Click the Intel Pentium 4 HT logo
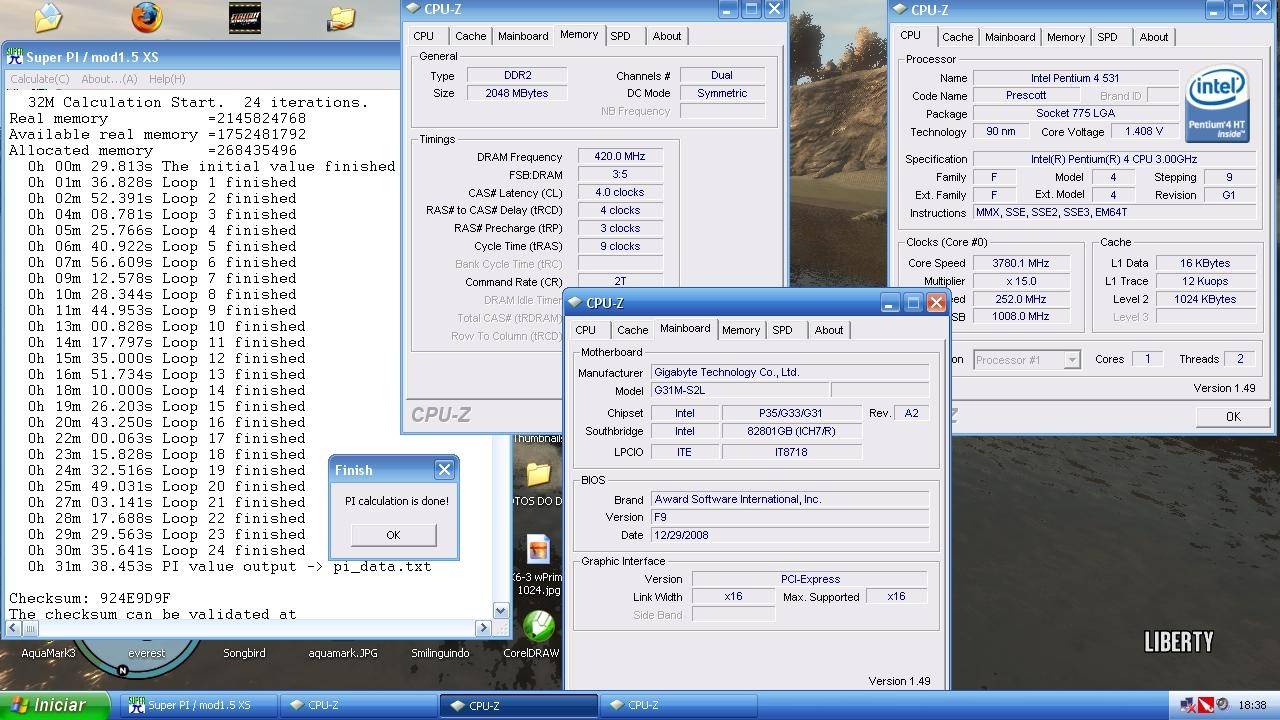1280x720 pixels. point(1217,105)
